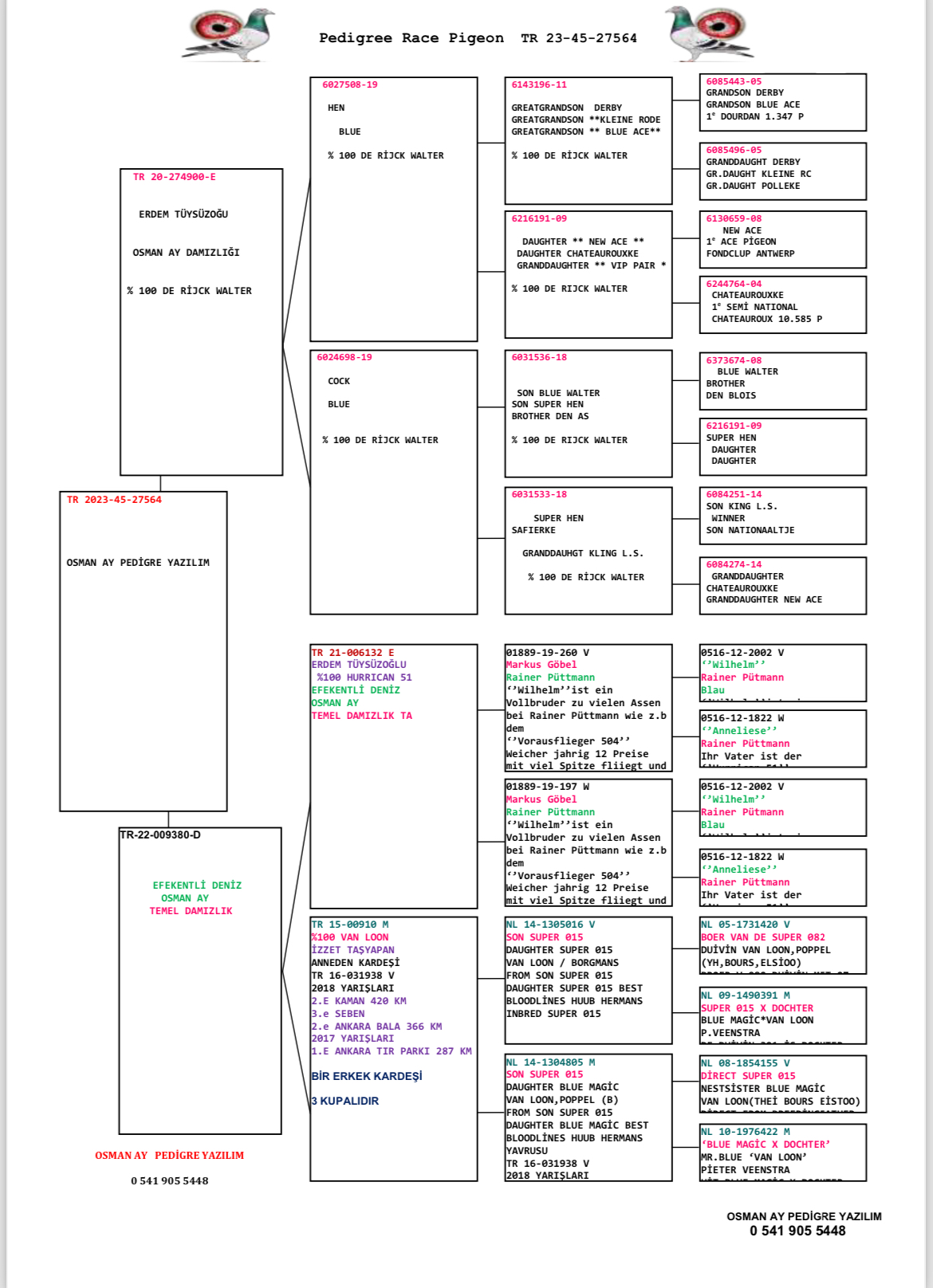Click 'TEMEL DAMIZLIK' in the TR-22-009380-D box
Image resolution: width=933 pixels, height=1288 pixels.
191,911
